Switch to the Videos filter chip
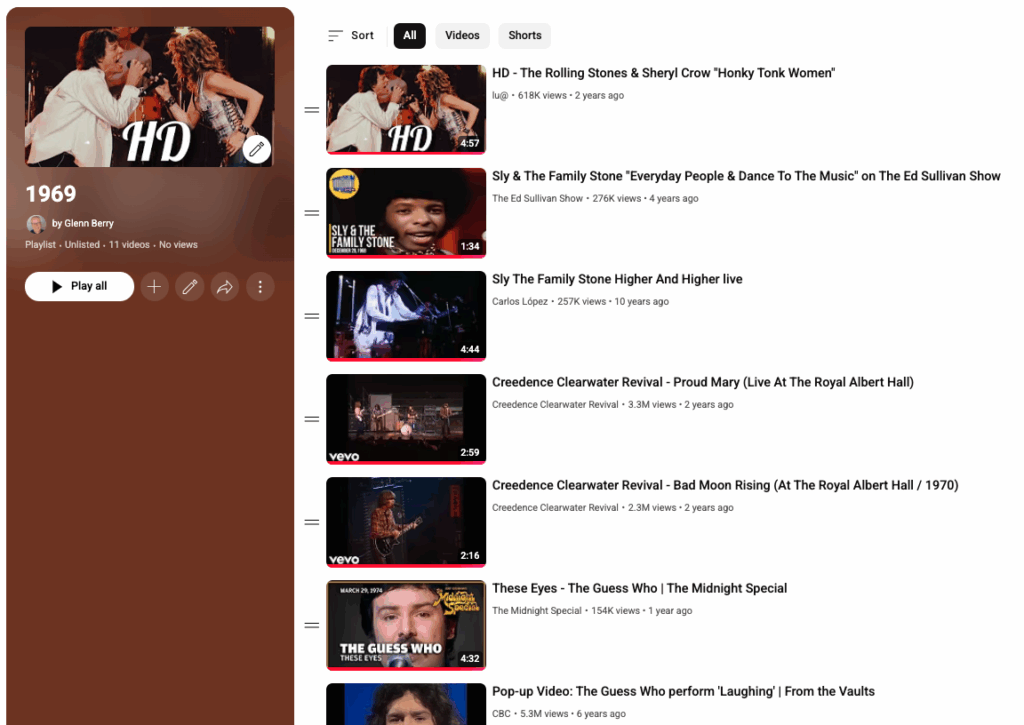Viewport: 1024px width, 725px height. [462, 36]
